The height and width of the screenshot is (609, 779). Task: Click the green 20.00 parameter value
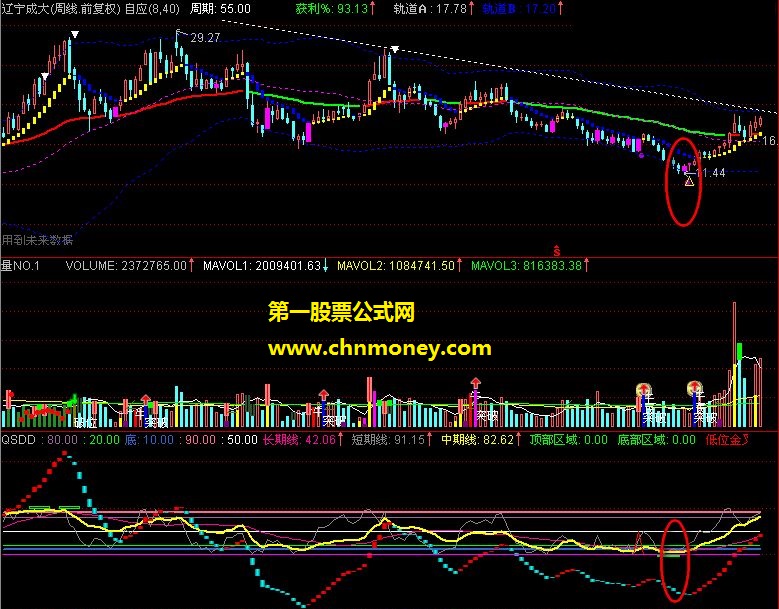tap(105, 440)
